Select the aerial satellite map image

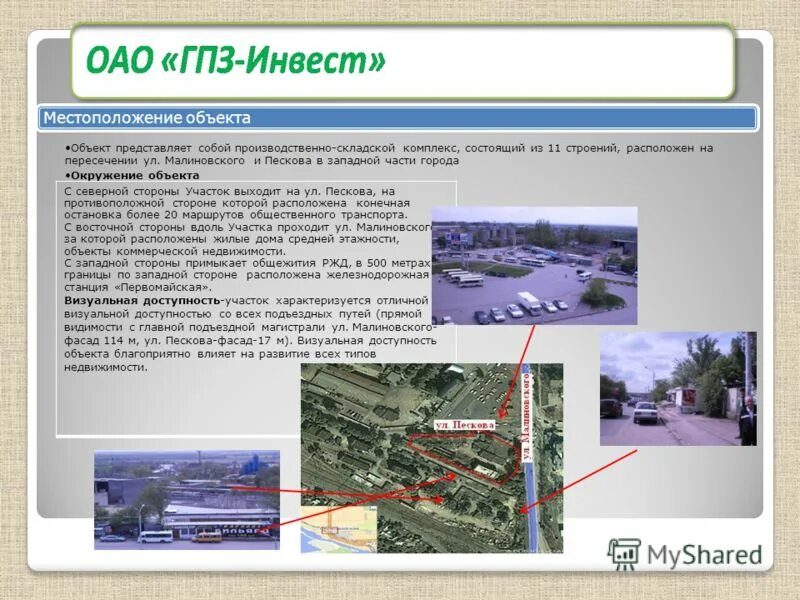432,458
